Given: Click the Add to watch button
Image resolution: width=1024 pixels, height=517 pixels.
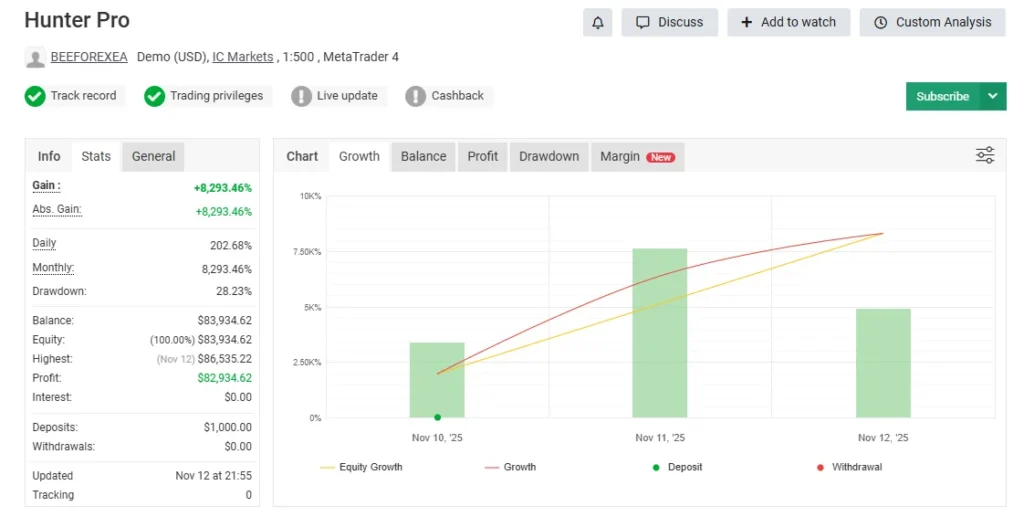Looking at the screenshot, I should [x=788, y=22].
